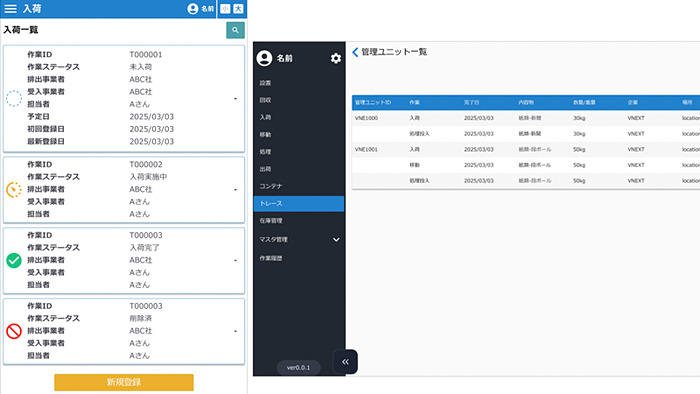Go back using chevron beside 管理ユニット一覧
The image size is (700, 394).
(355, 52)
